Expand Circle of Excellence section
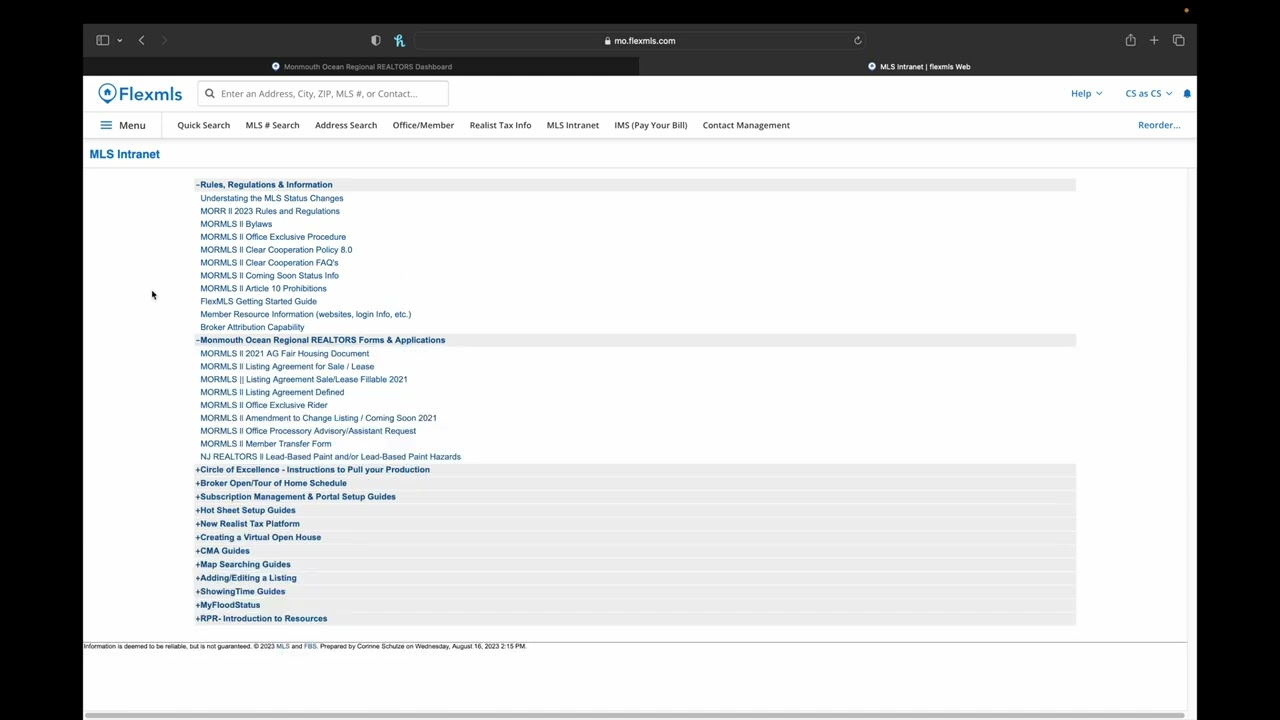The image size is (1280, 720). 312,470
